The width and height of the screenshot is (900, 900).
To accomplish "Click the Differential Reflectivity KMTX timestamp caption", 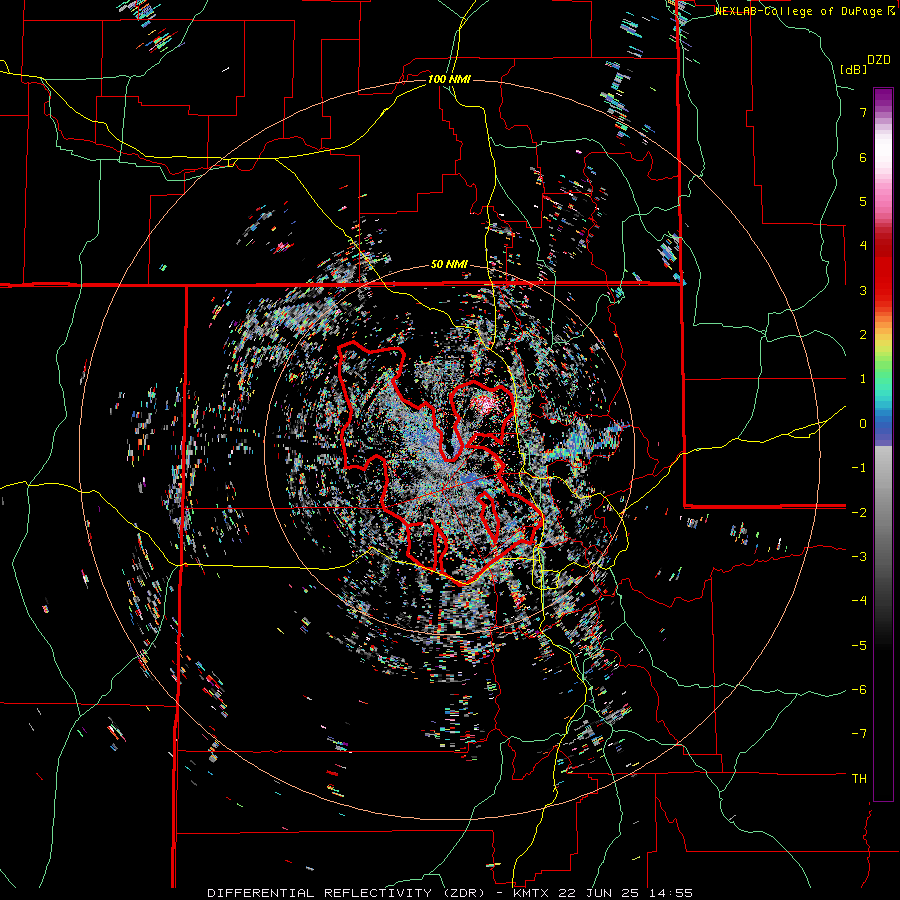I will tap(450, 893).
